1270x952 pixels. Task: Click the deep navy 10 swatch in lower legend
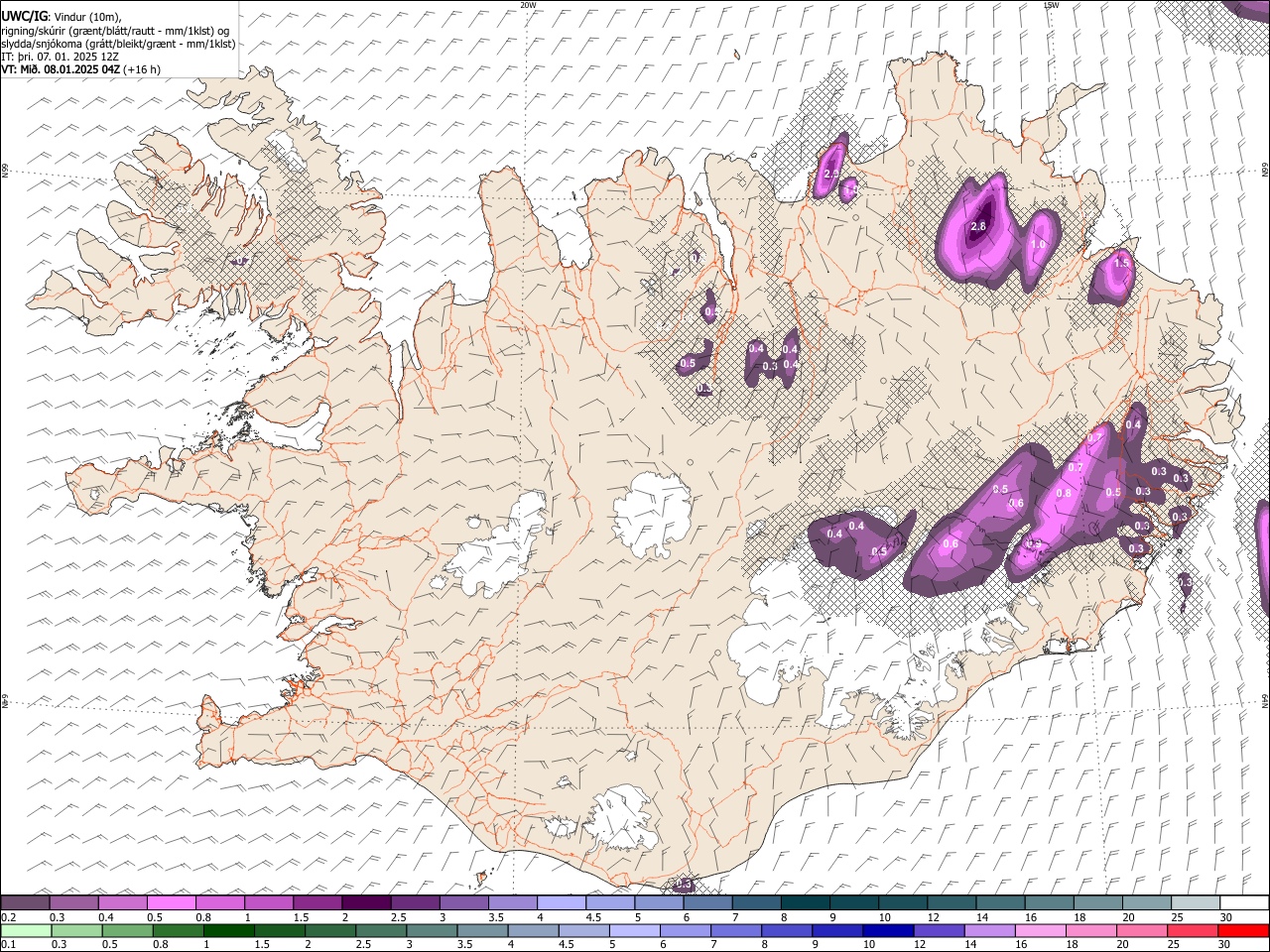point(889,930)
